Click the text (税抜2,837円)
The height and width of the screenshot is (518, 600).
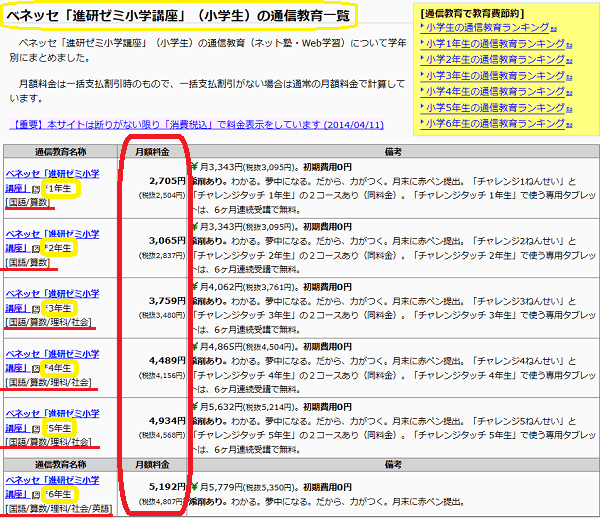coord(162,256)
